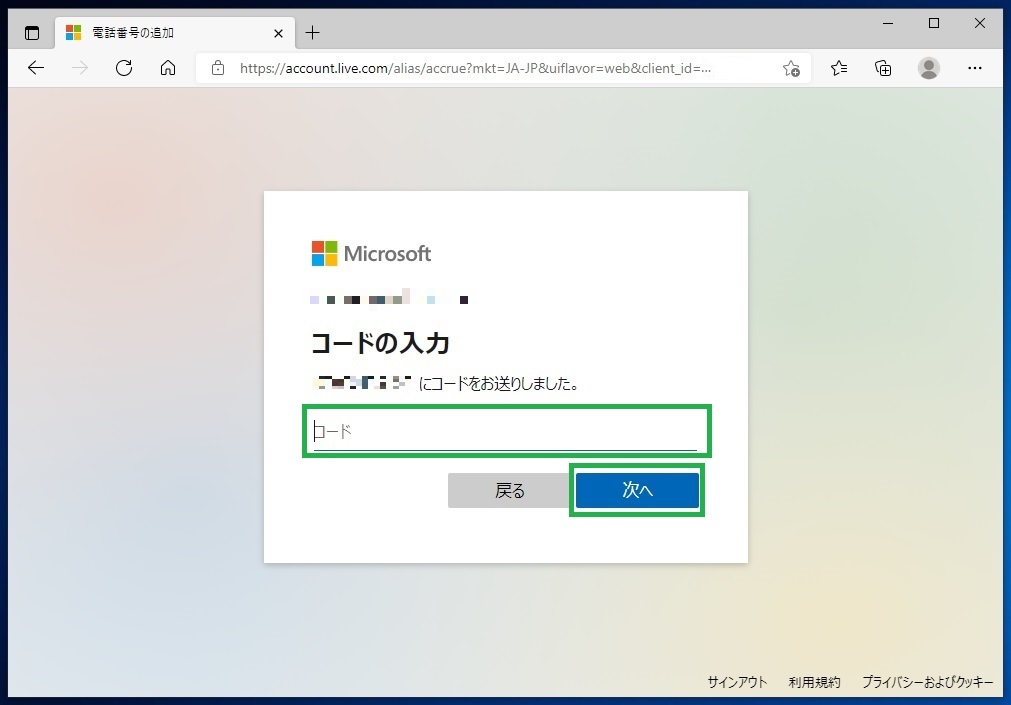Click the にコードをお送りしました text
Image resolution: width=1011 pixels, height=705 pixels.
point(498,384)
